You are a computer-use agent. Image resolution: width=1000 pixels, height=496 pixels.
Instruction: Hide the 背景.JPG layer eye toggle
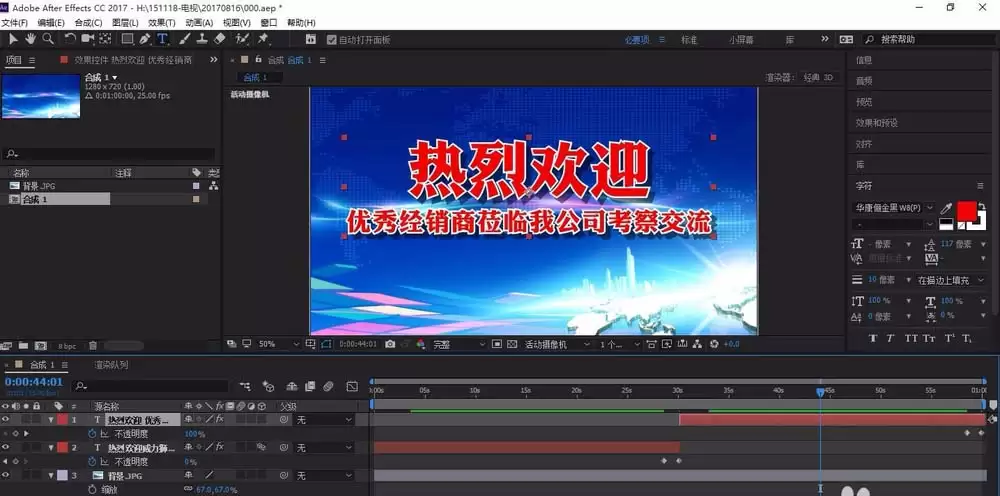[6, 476]
